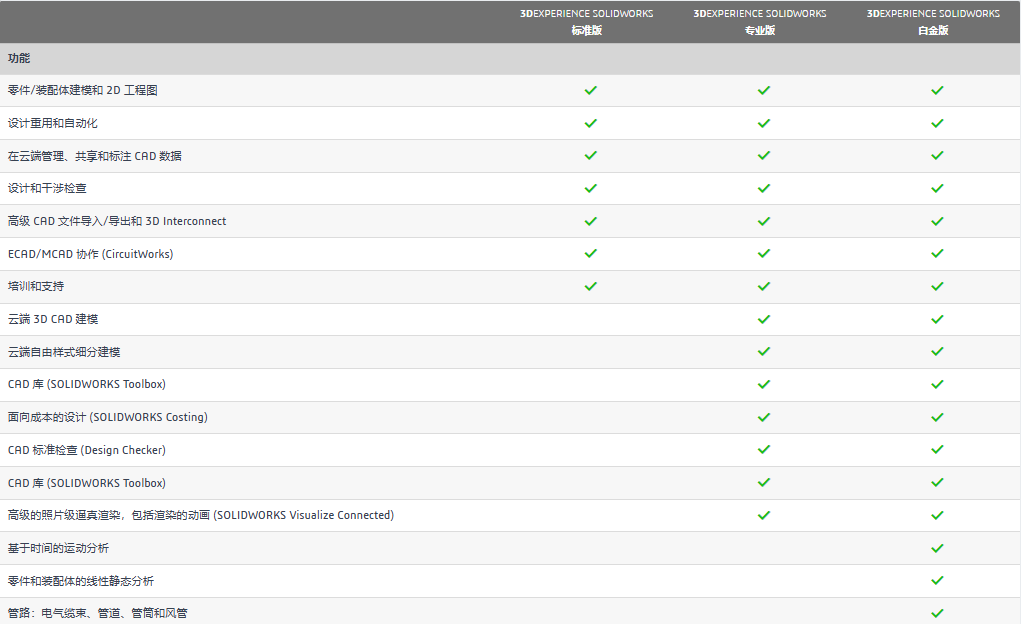
Task: Select 白金版 checkmark for SOLIDWORKS Costing
Action: 937,417
